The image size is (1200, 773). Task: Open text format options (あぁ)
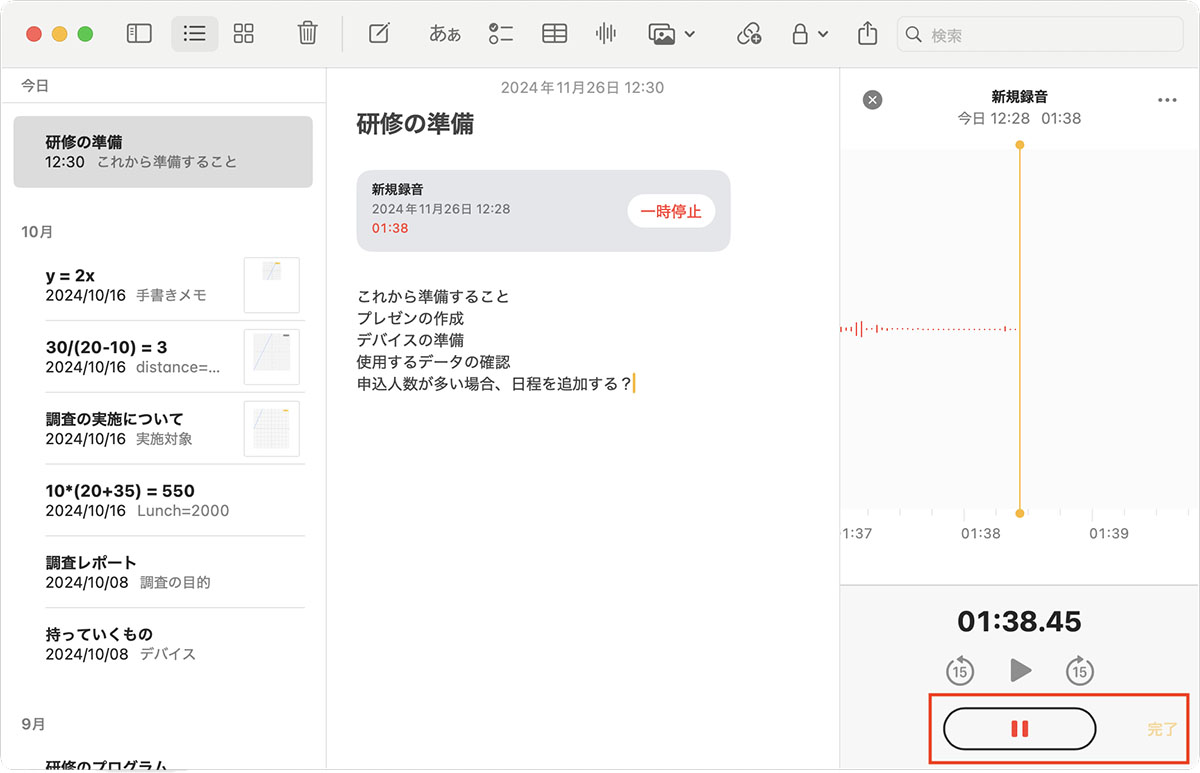(x=445, y=34)
